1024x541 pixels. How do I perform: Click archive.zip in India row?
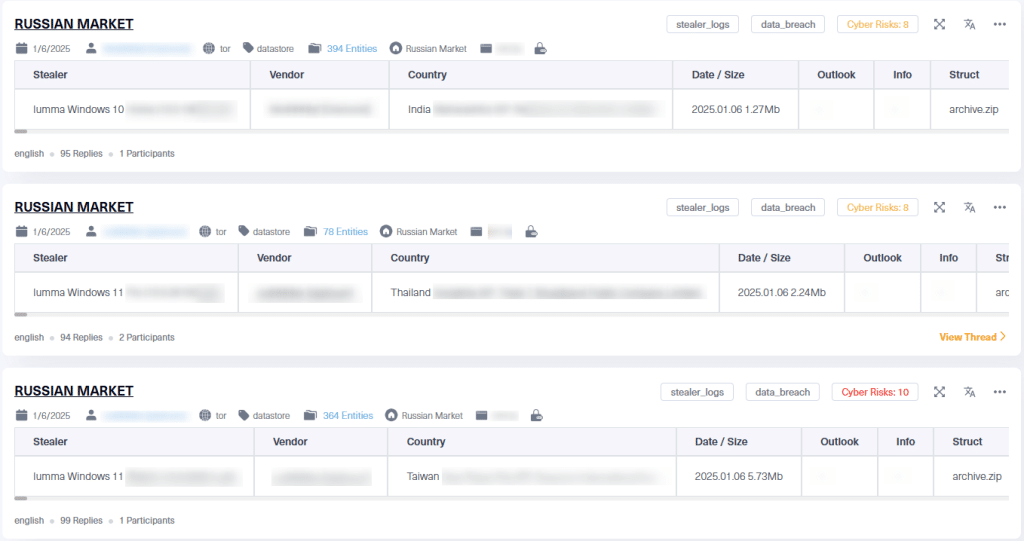[974, 110]
